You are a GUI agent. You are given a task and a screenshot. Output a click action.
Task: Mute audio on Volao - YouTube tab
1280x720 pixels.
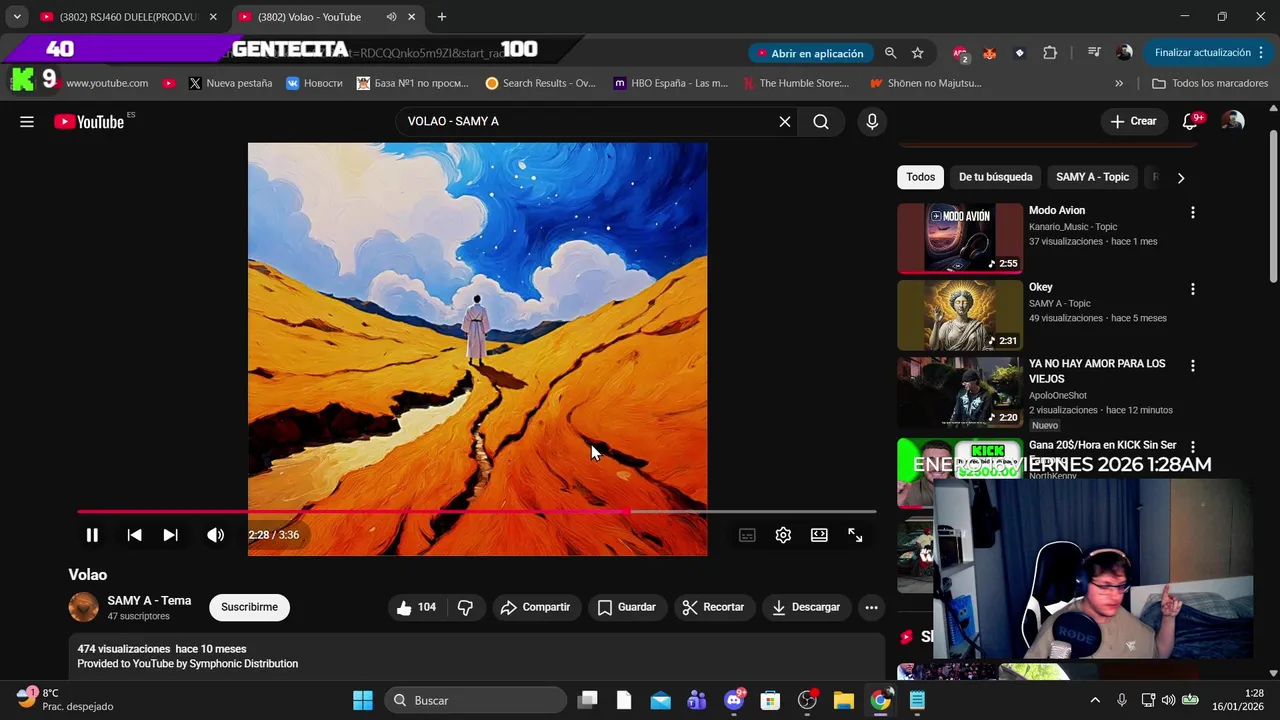391,17
